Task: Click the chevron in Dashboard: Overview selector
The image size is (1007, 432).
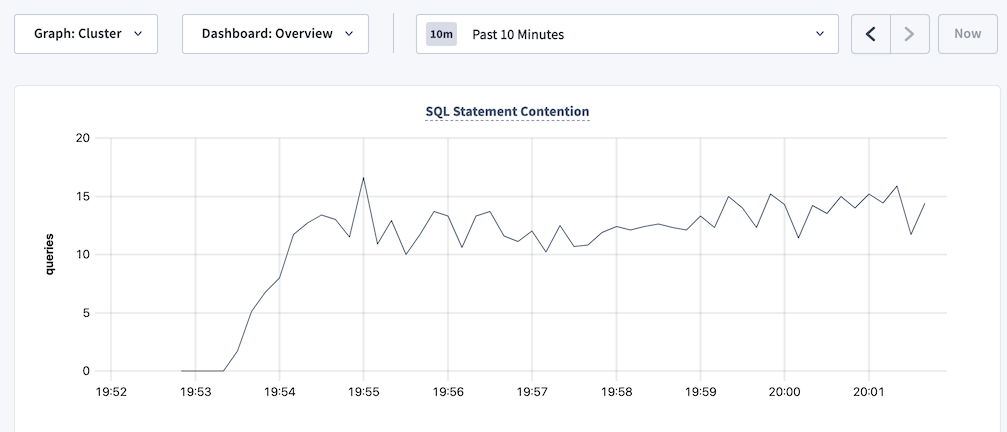Action: click(x=349, y=34)
